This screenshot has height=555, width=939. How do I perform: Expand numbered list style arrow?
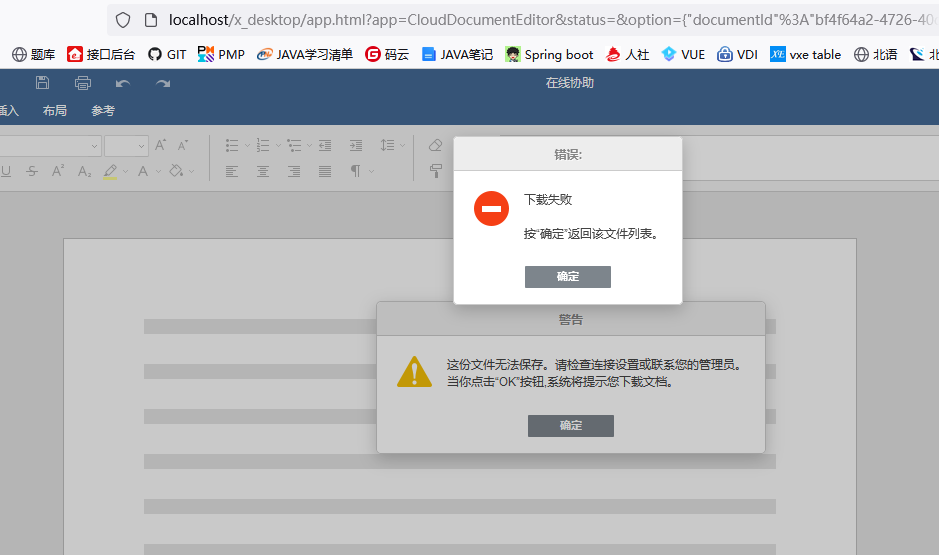[278, 145]
